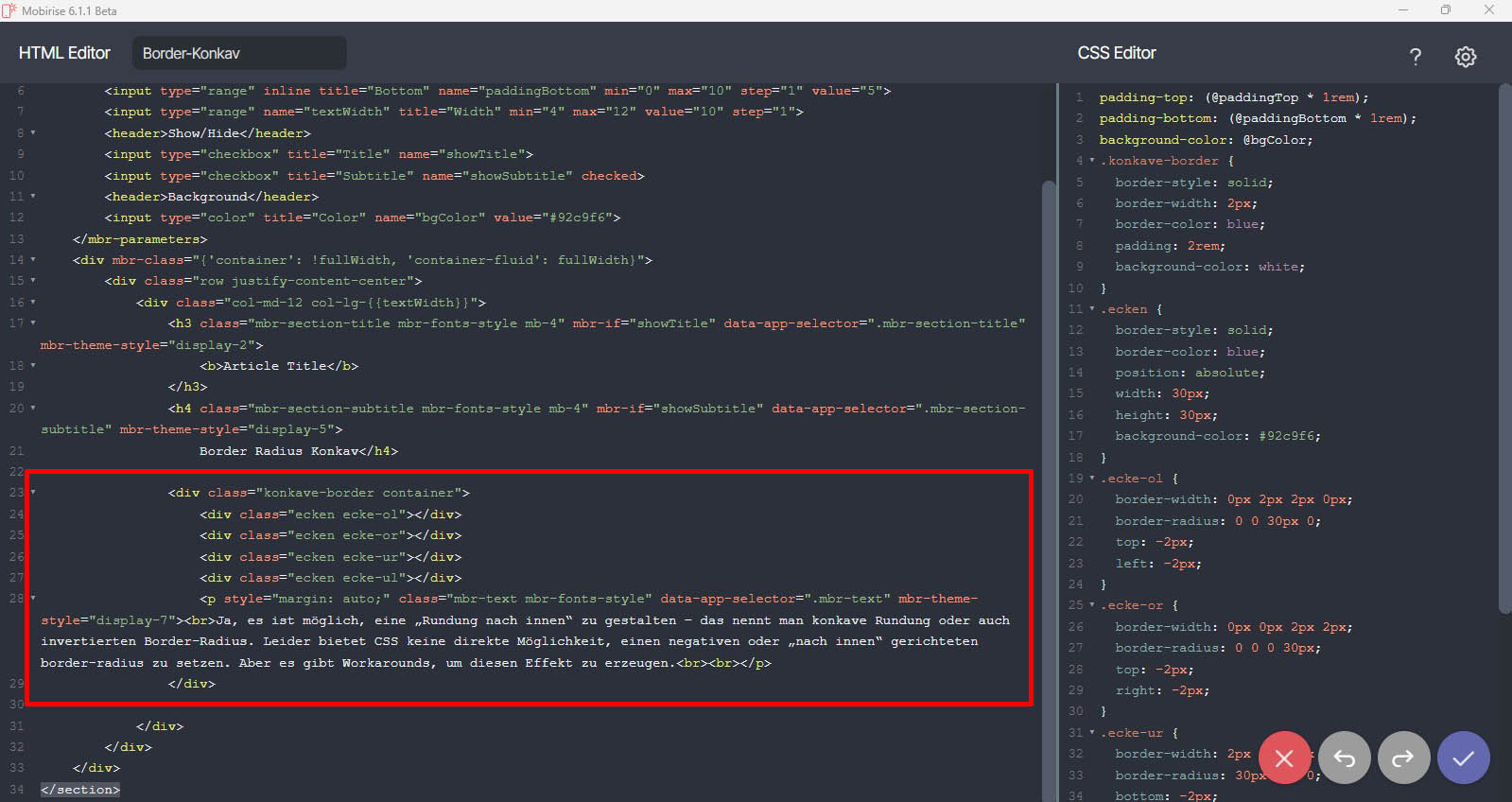Click the redo arrow button

(x=1403, y=758)
